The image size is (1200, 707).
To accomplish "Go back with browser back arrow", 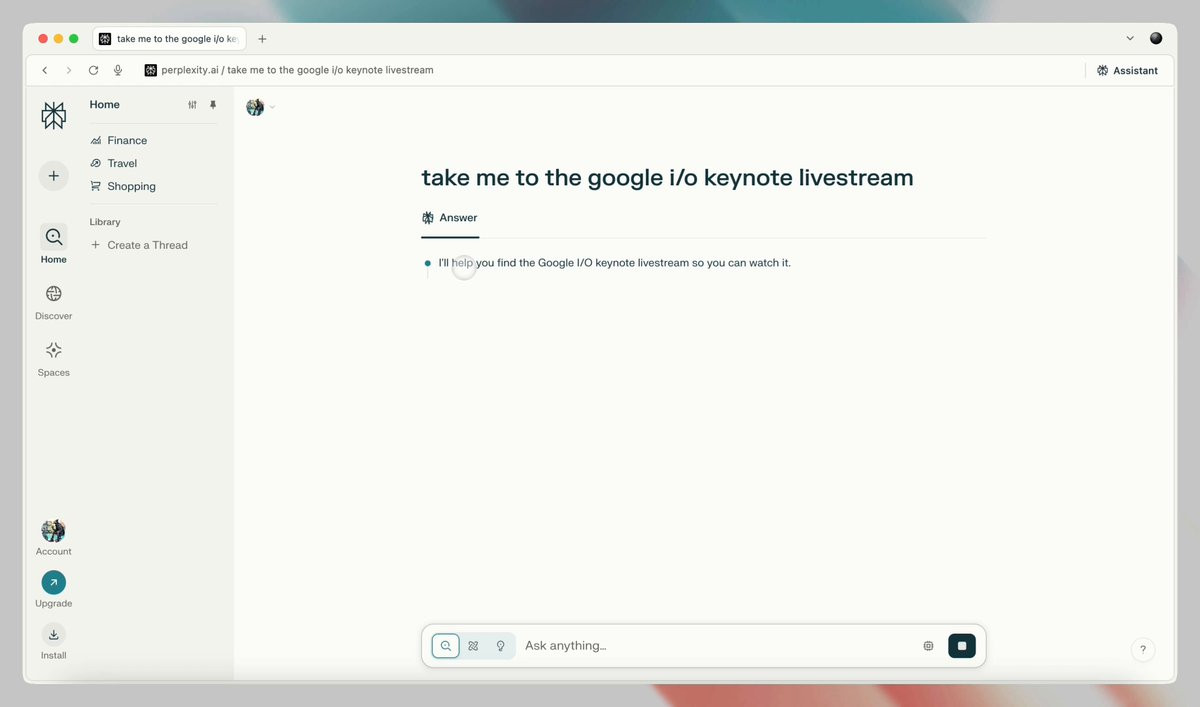I will click(45, 71).
